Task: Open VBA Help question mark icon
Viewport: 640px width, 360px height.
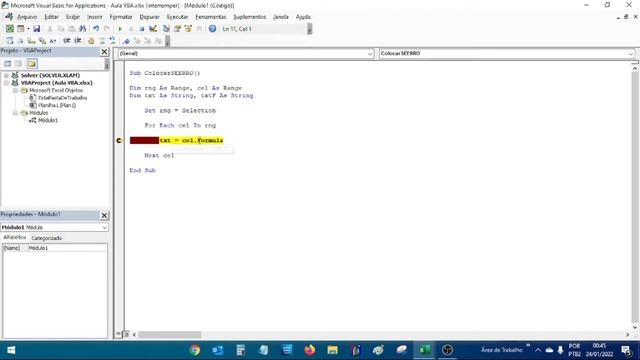Action: pos(212,29)
